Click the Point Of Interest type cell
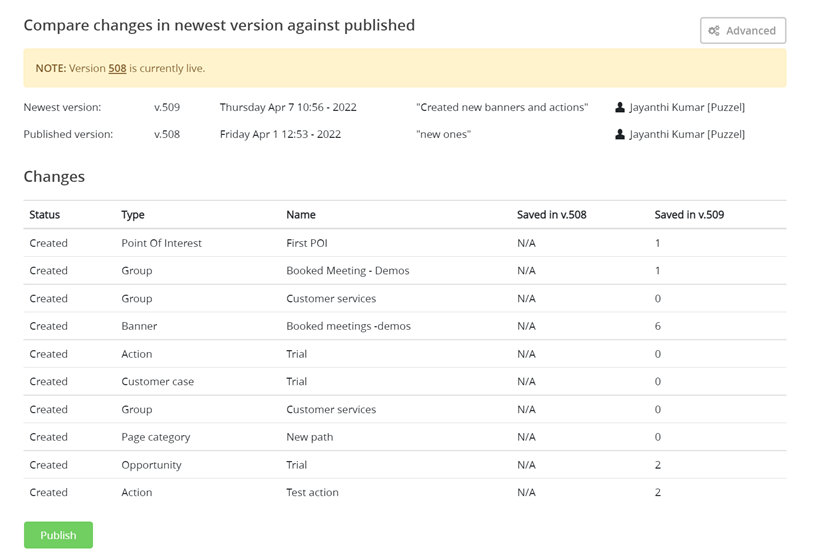This screenshot has width=840, height=558. click(161, 243)
